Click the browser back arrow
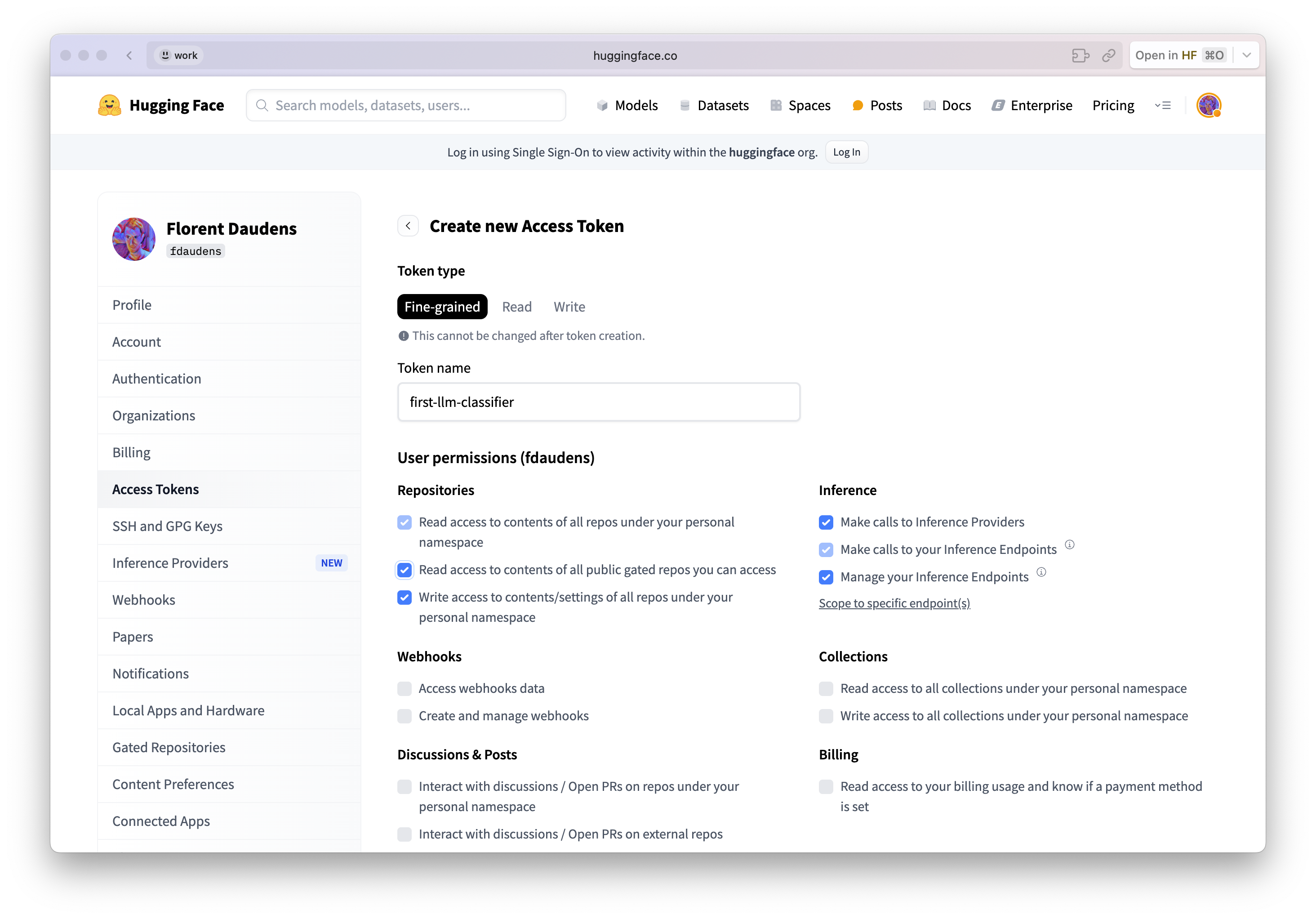This screenshot has height=919, width=1316. click(x=129, y=56)
